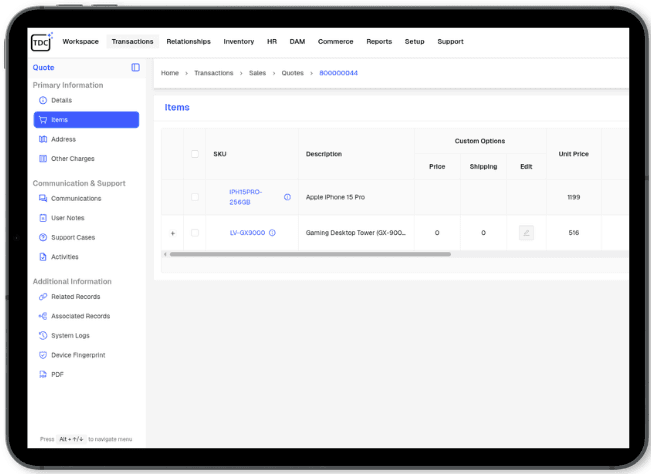Select Support Cases in sidebar

pos(86,237)
